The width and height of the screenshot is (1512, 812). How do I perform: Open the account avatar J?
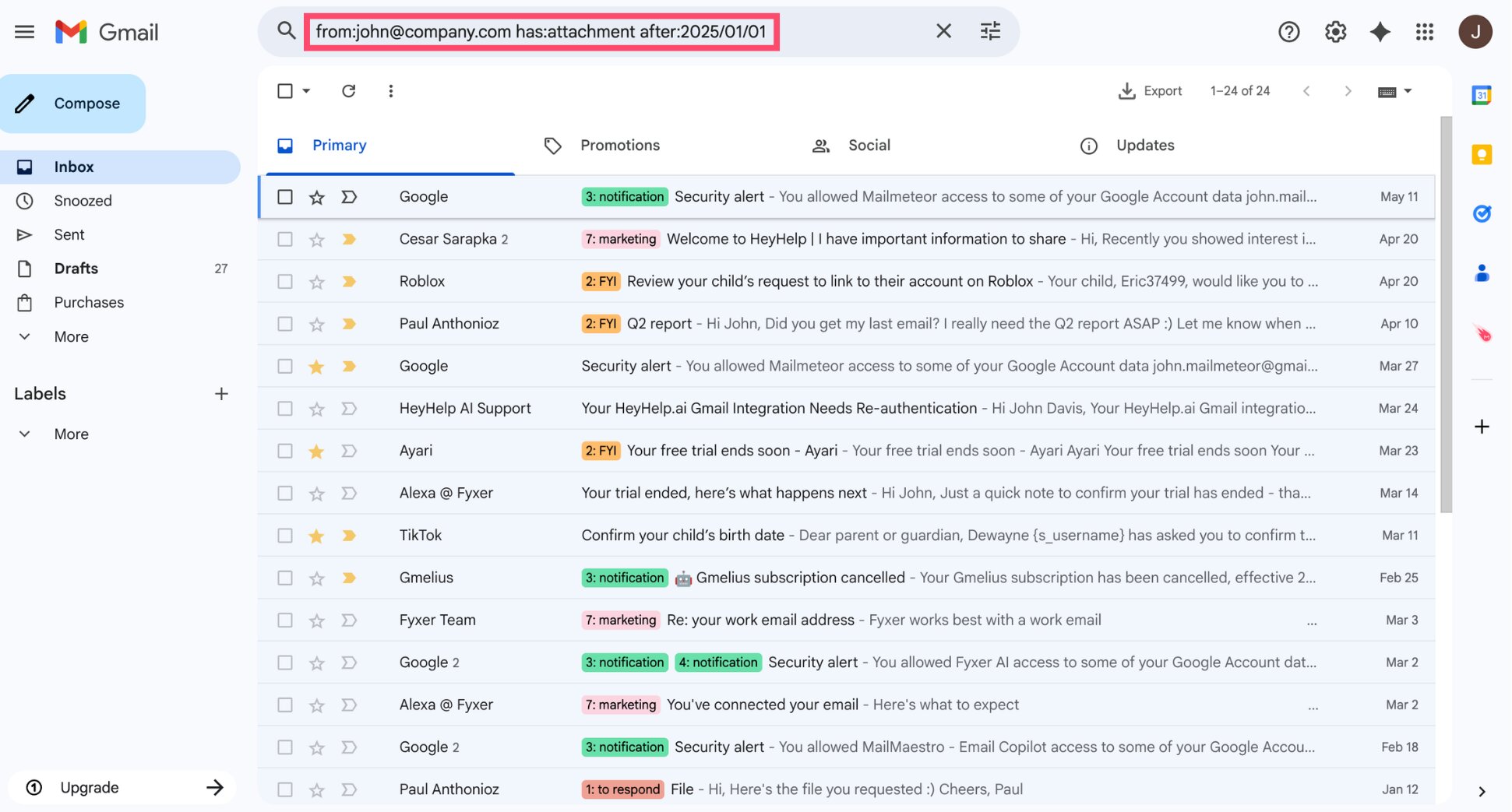coord(1475,32)
